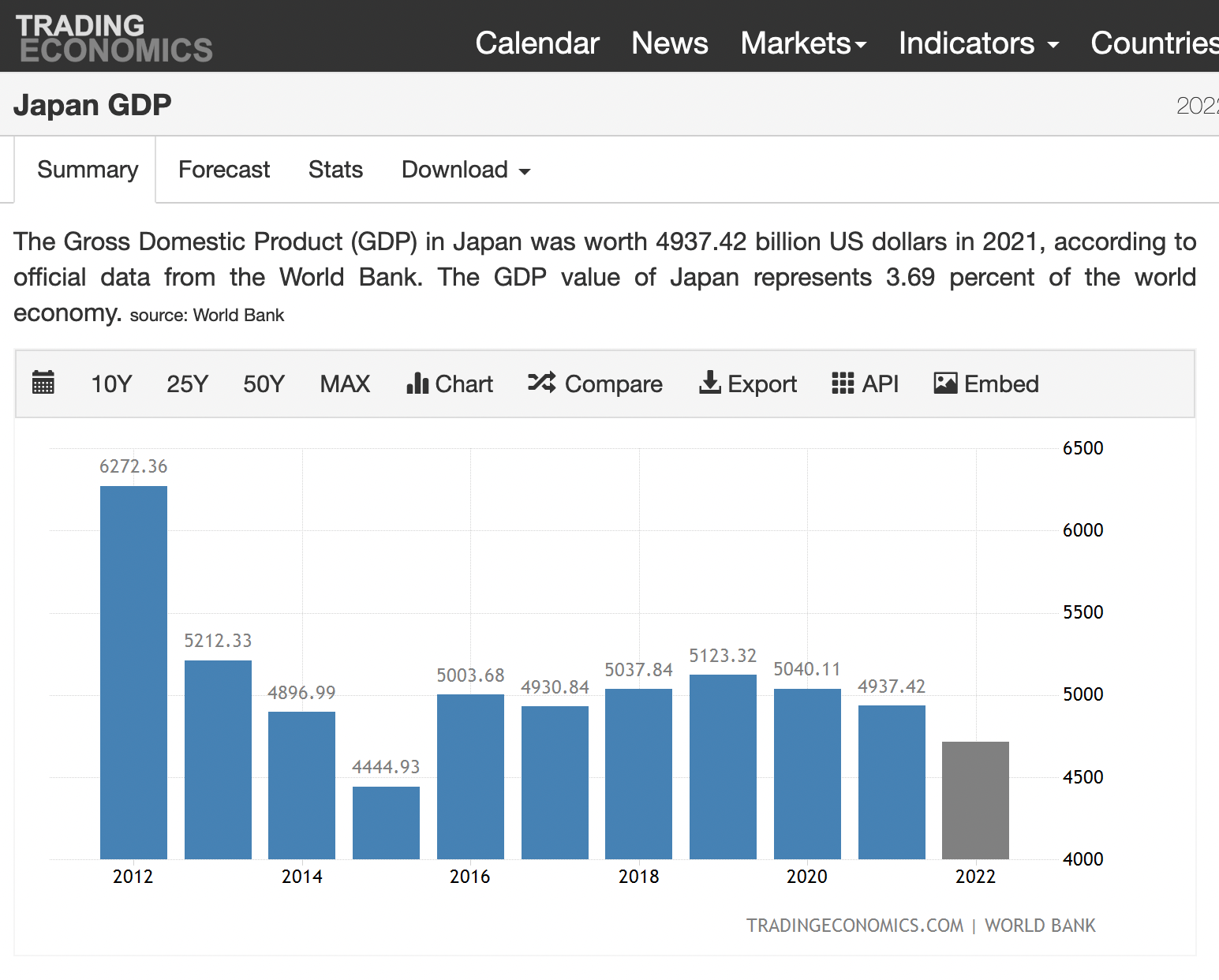
Task: Click the 2022 x-axis label
Action: tap(975, 877)
